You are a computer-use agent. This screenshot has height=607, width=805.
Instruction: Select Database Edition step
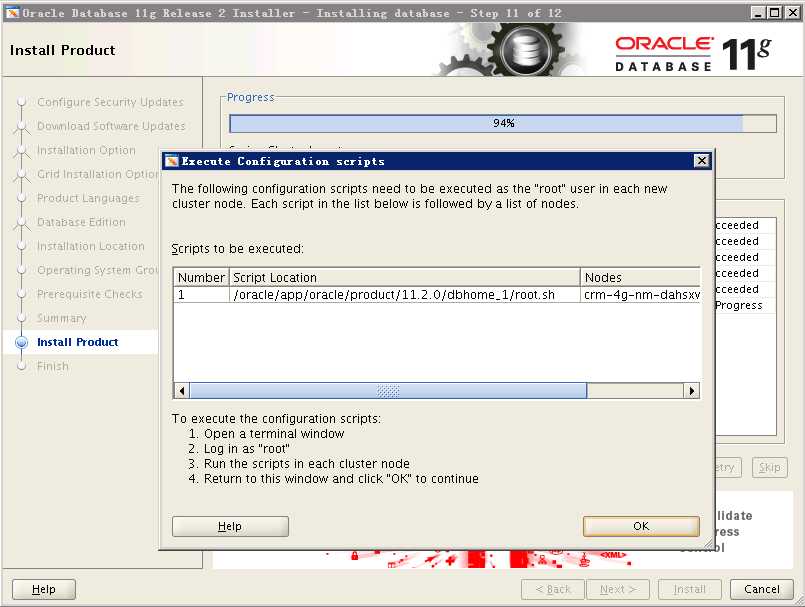click(81, 222)
